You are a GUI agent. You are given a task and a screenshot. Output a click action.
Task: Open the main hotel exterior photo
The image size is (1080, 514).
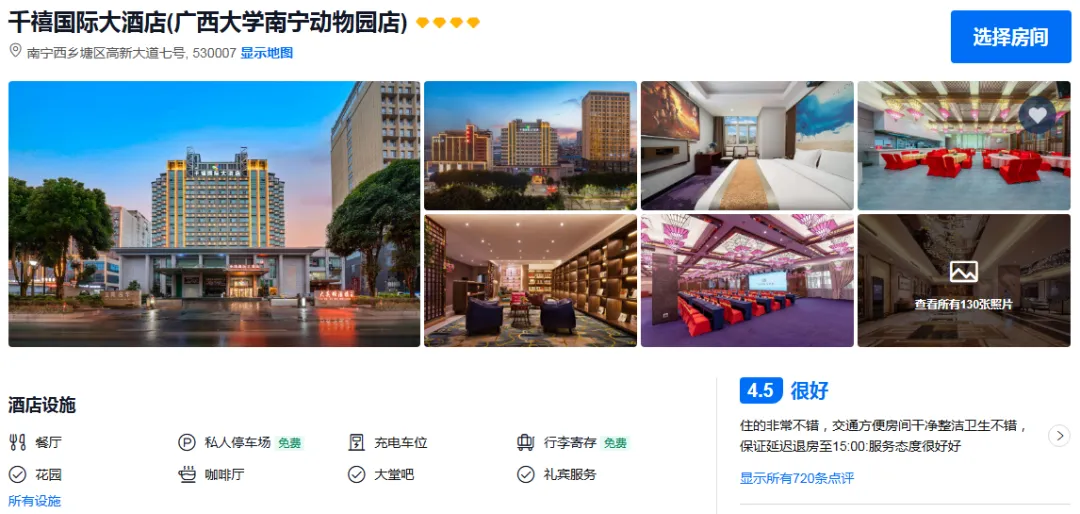tap(214, 214)
